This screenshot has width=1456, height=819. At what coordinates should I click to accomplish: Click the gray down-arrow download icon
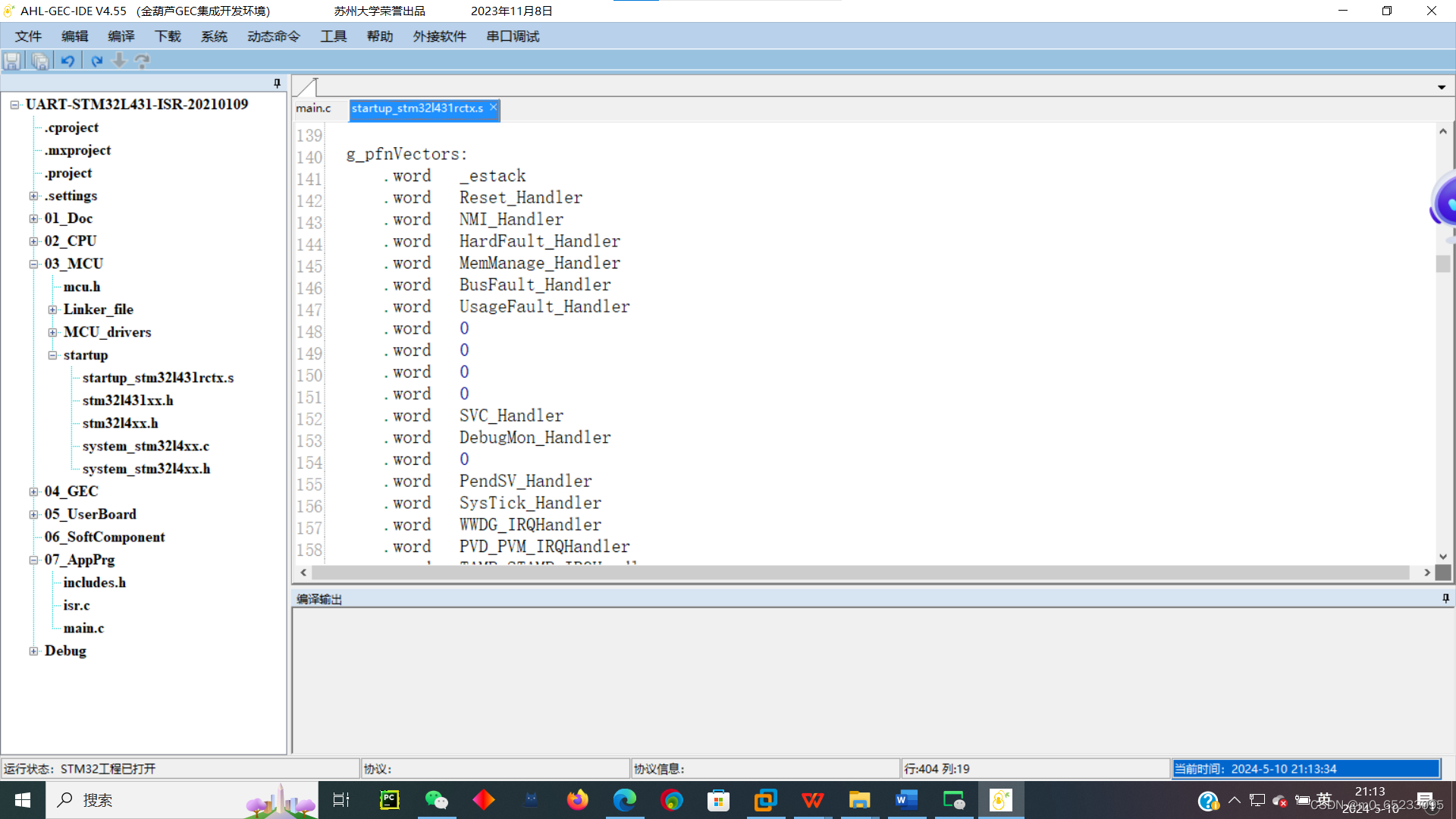click(119, 61)
